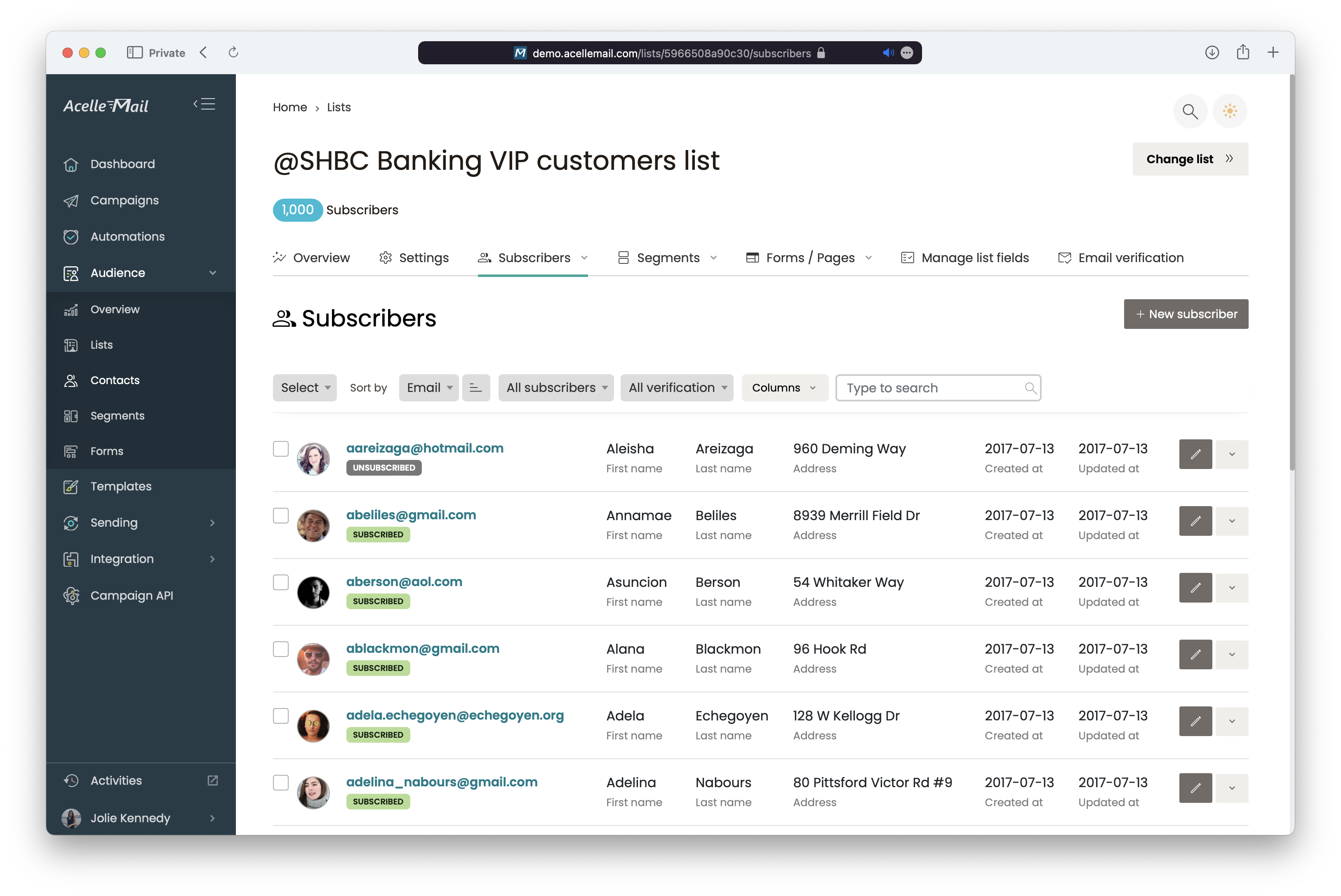Click the sort direction icon beside Email
1341x896 pixels.
[x=475, y=388]
